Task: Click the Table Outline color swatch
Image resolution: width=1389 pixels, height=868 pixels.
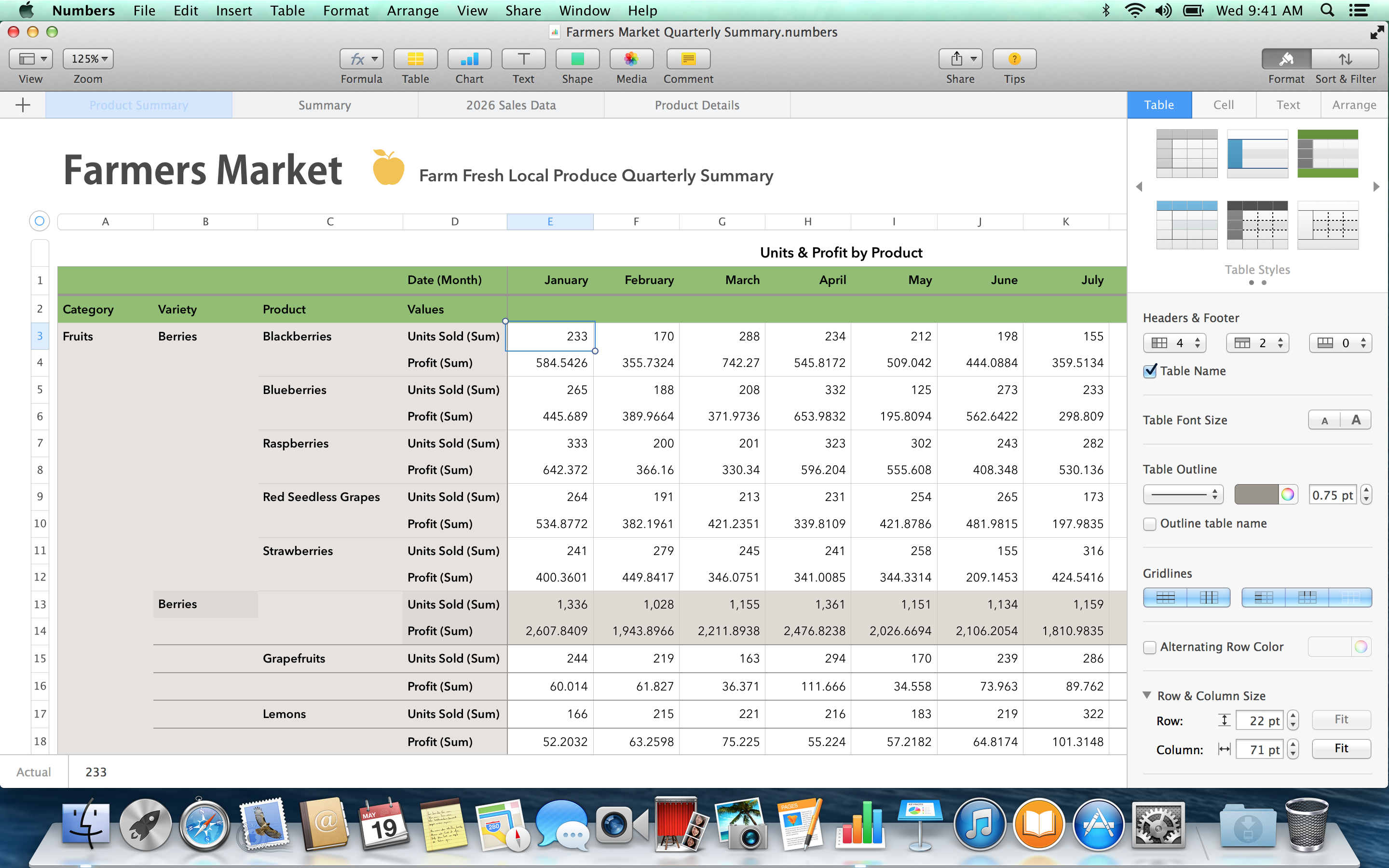Action: pyautogui.click(x=1256, y=495)
